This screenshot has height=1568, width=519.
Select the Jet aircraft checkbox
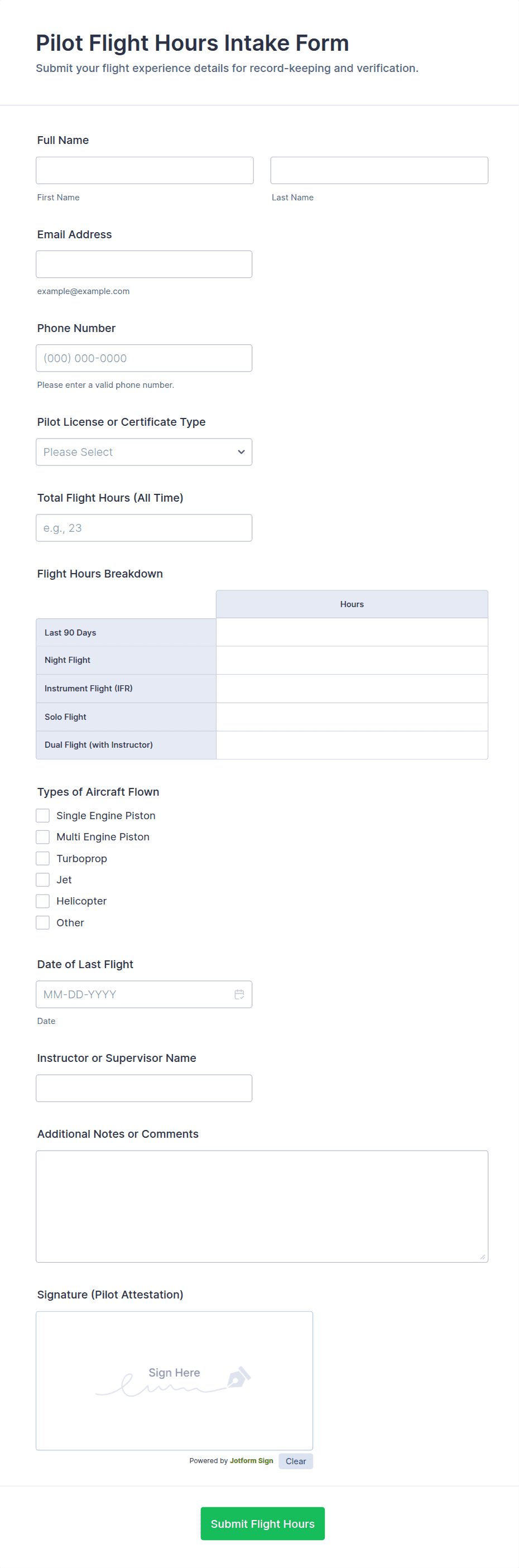[x=42, y=879]
